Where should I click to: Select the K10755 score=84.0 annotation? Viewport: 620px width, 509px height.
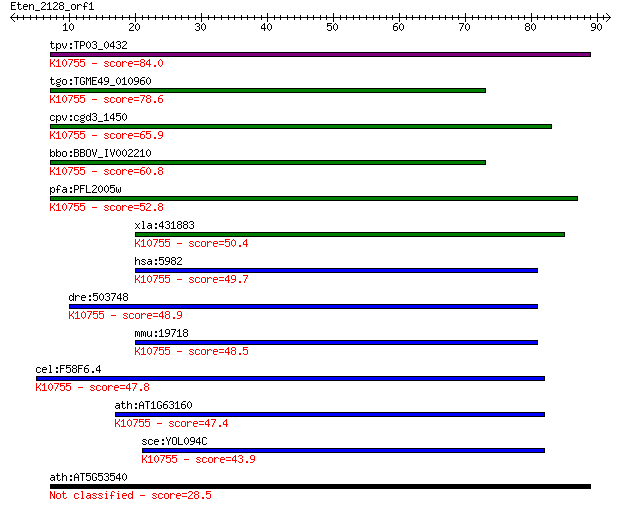(x=106, y=64)
